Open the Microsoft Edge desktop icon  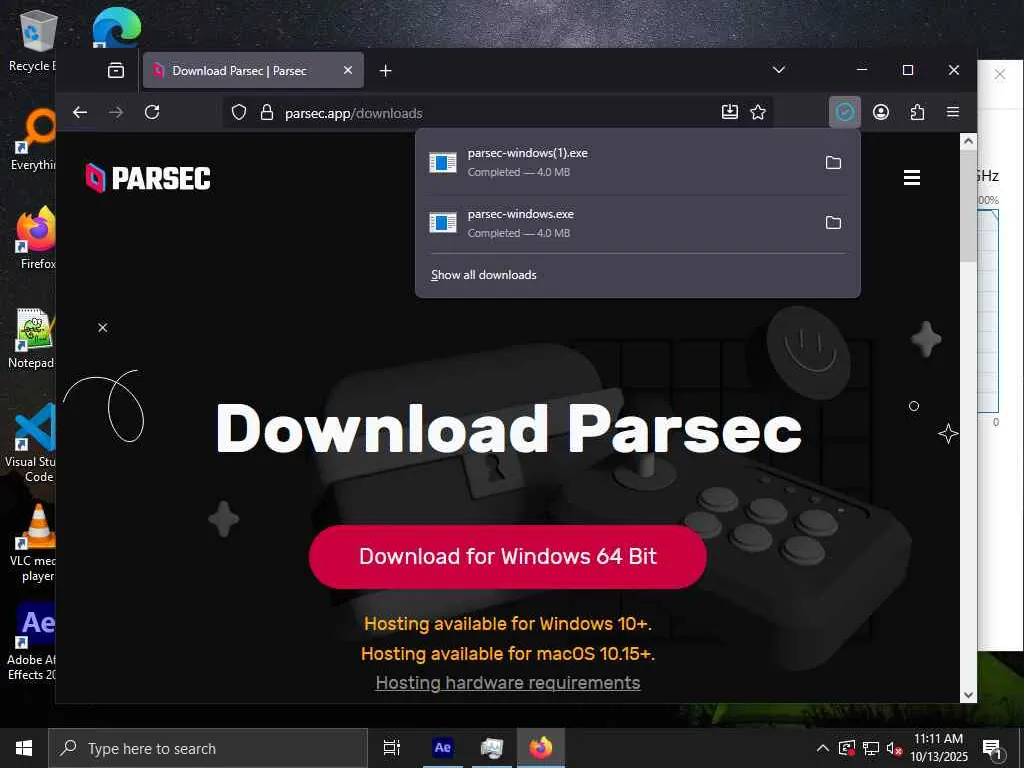(116, 27)
